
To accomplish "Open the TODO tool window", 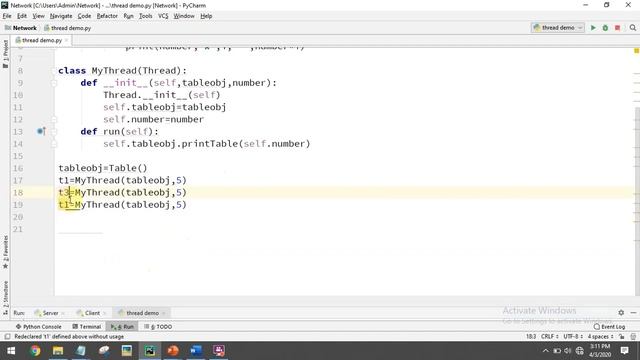I will [158, 327].
